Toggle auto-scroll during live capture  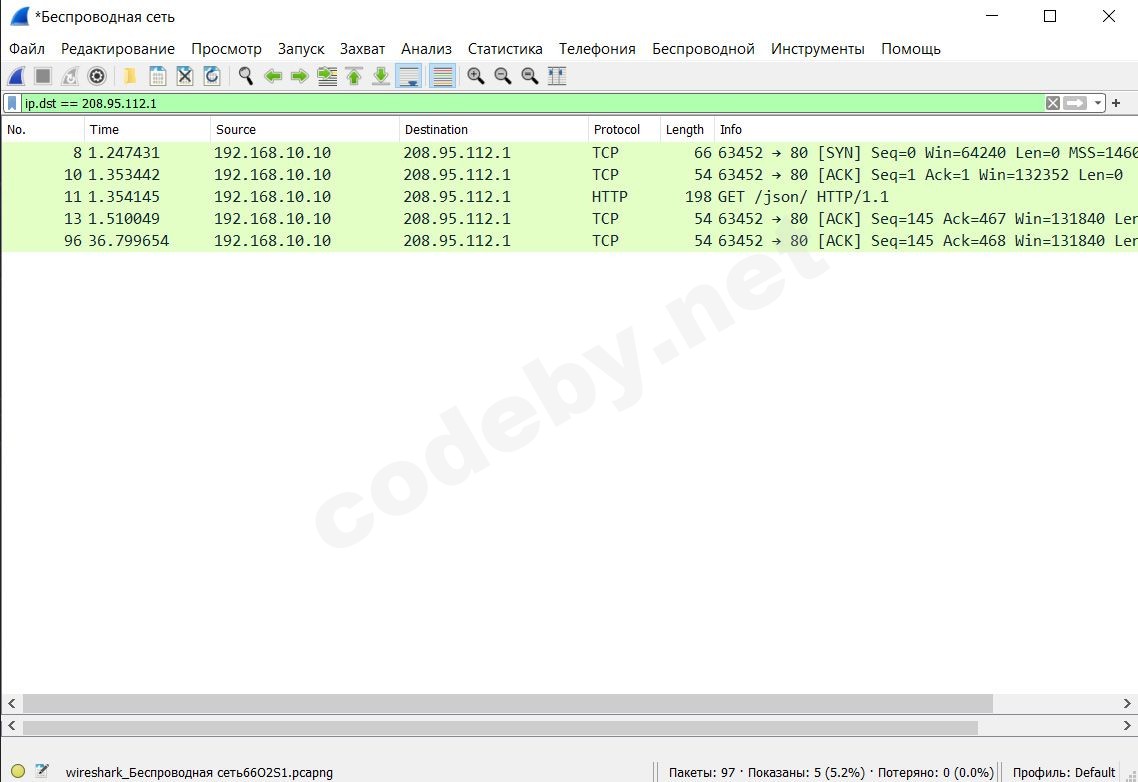tap(409, 76)
